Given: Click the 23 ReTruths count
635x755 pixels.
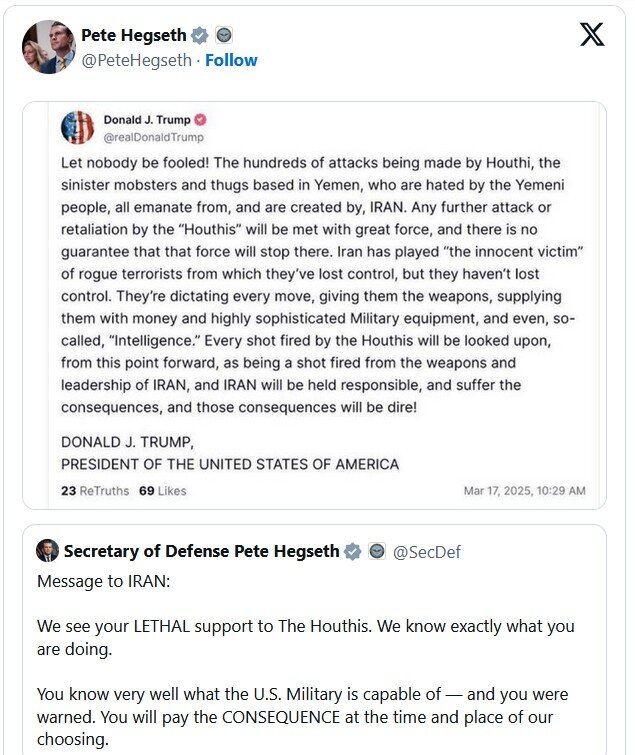Looking at the screenshot, I should tap(94, 491).
